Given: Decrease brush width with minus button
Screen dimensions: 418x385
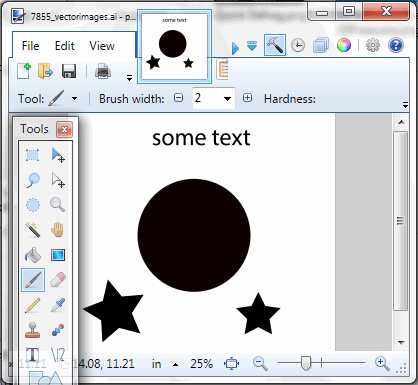Looking at the screenshot, I should tap(179, 98).
